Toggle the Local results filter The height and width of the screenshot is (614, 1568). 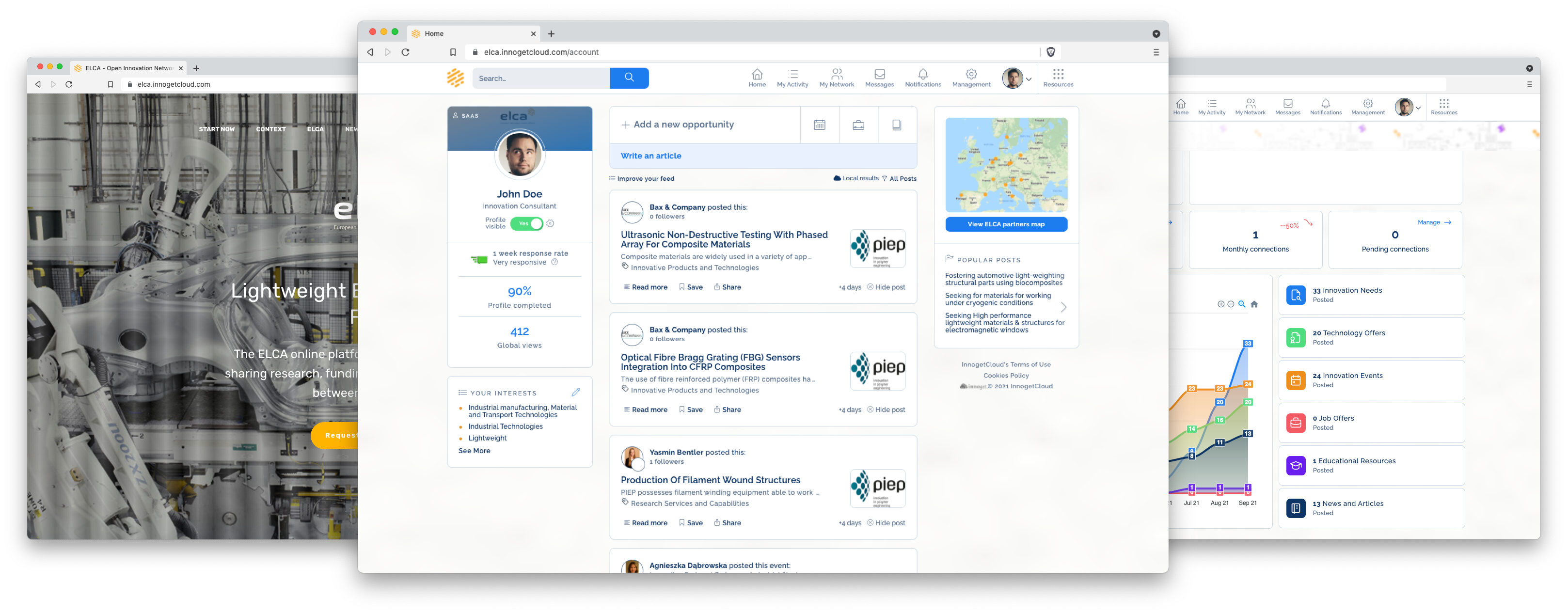(x=856, y=178)
